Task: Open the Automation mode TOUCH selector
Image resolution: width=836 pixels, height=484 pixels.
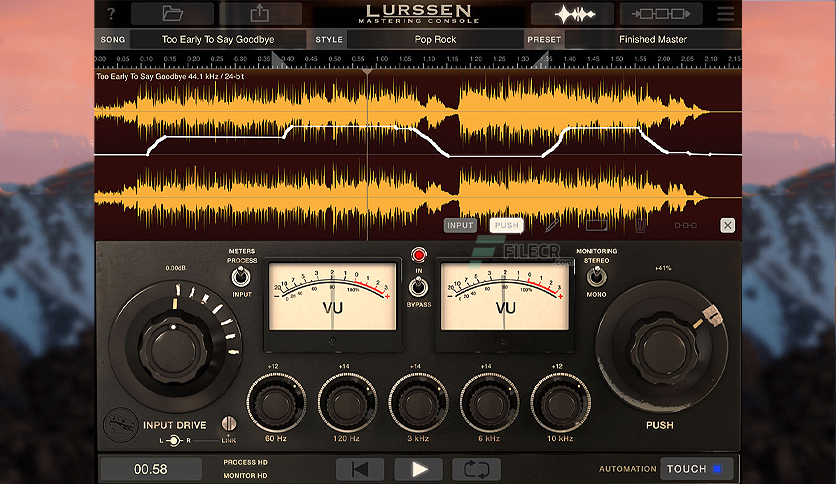Action: coord(697,469)
